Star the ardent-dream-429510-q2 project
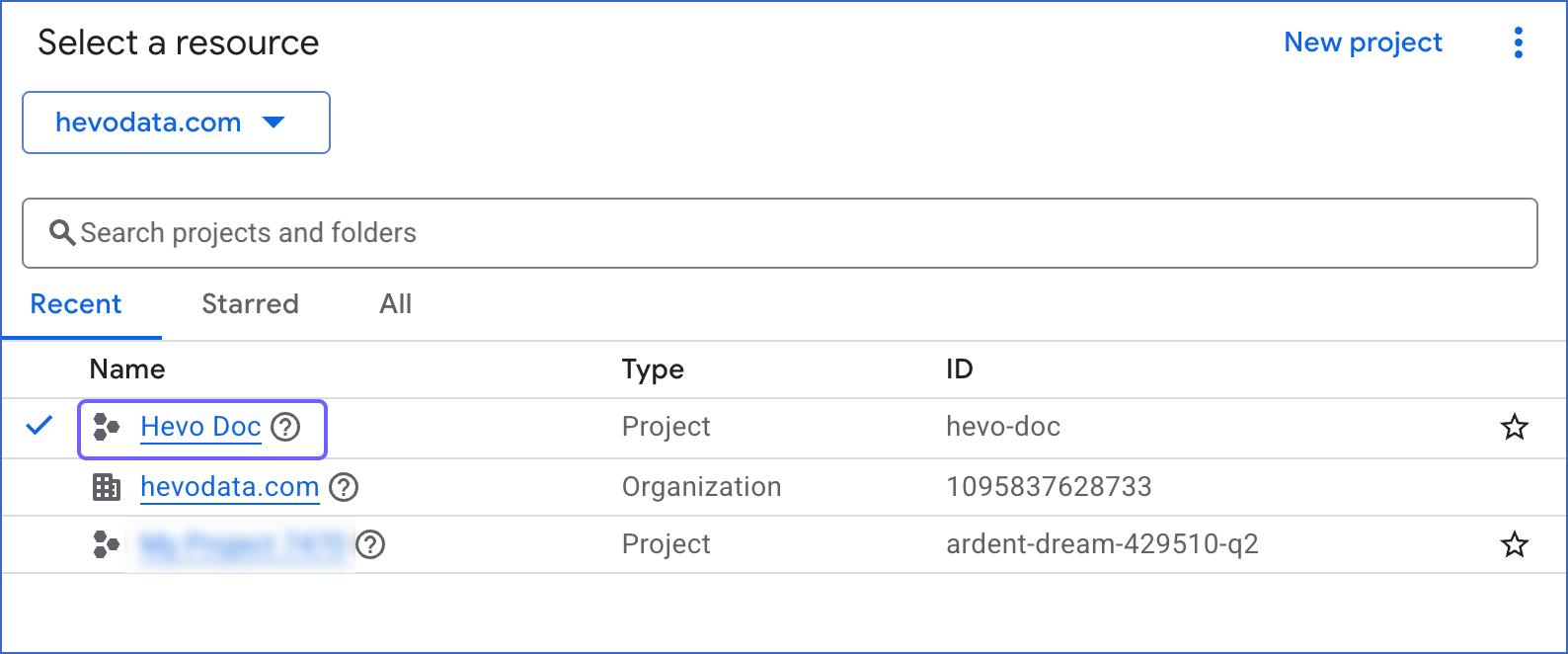This screenshot has width=1568, height=654. (x=1514, y=544)
